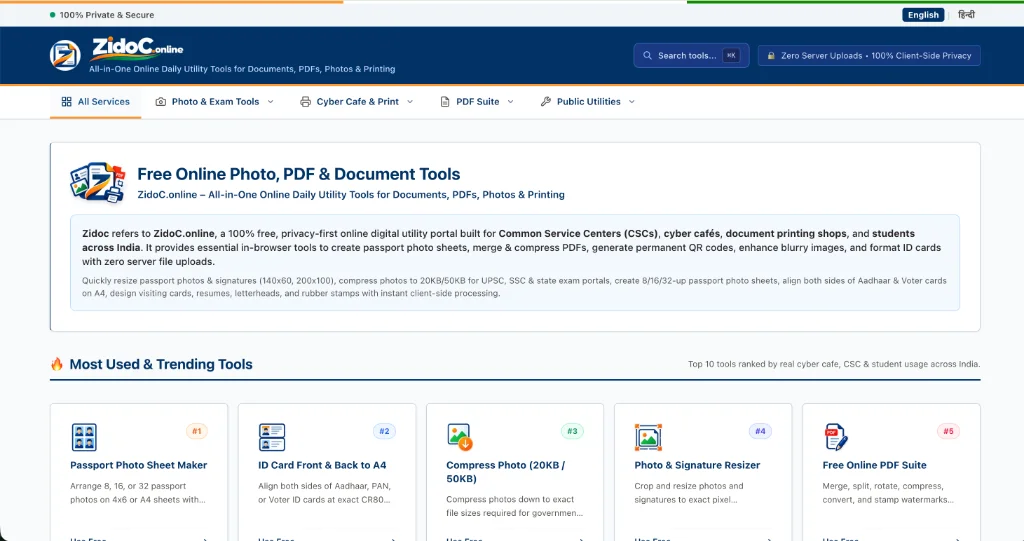Image resolution: width=1024 pixels, height=541 pixels.
Task: Click the Free Online PDF Suite card icon
Action: tap(836, 437)
